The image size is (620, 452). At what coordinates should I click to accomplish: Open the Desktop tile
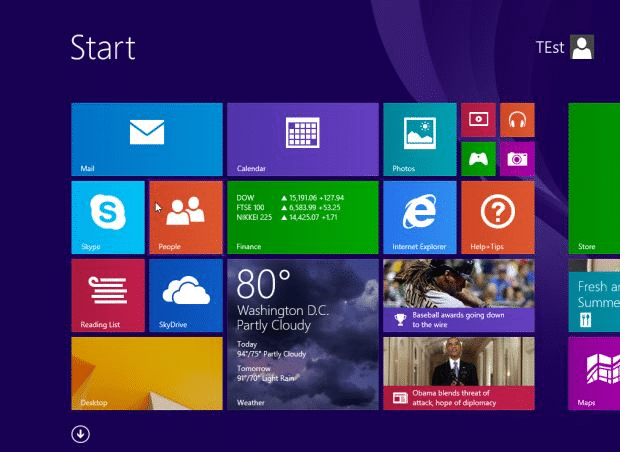coord(147,373)
